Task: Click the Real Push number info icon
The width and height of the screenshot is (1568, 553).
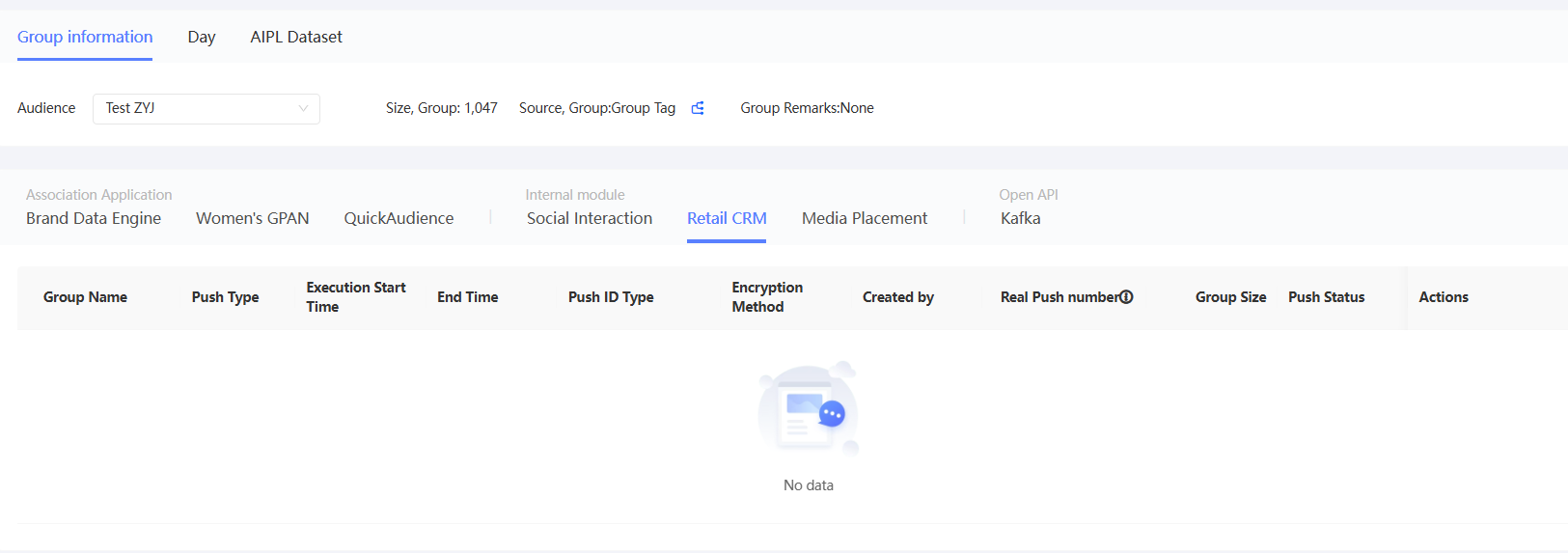Action: pos(1126,297)
